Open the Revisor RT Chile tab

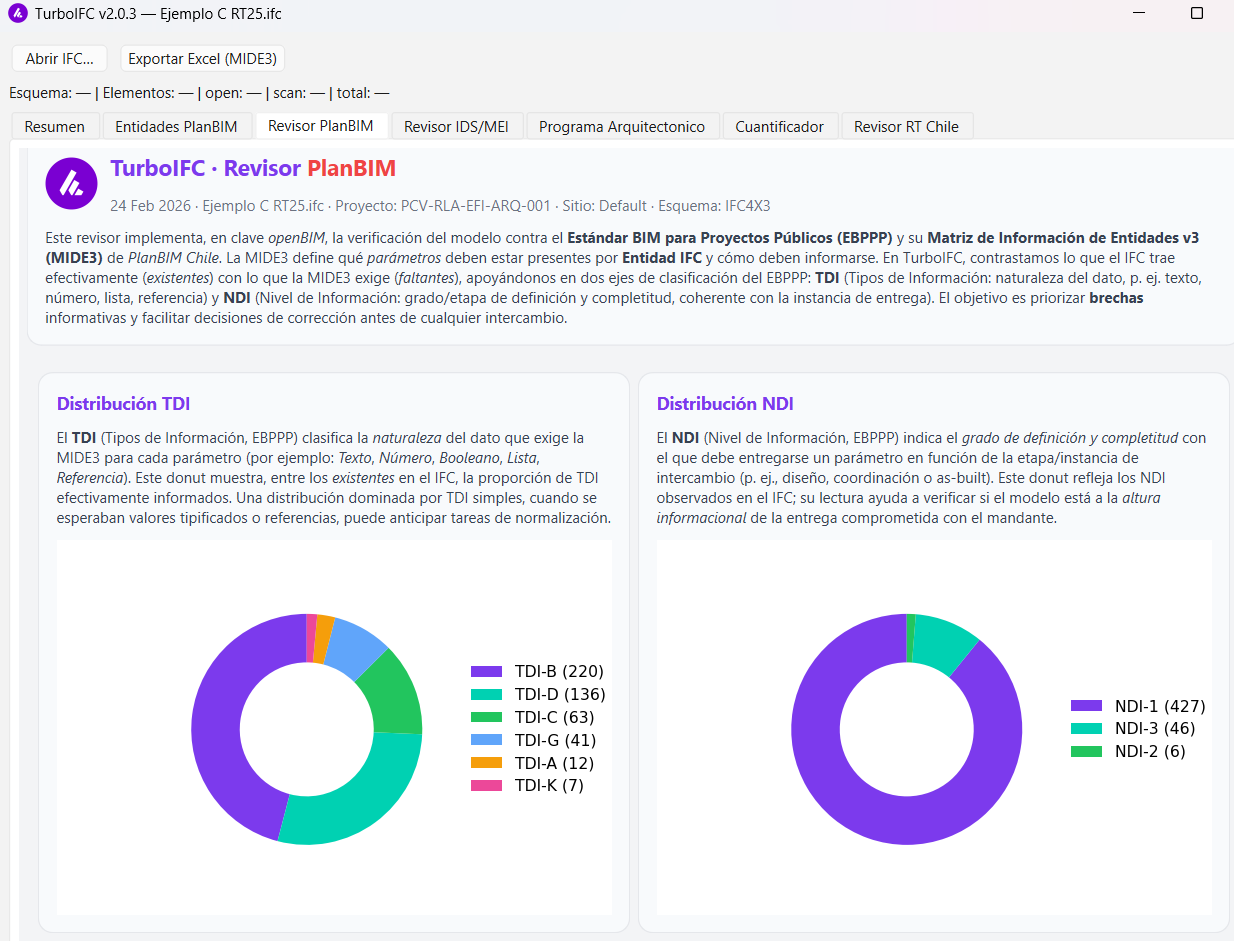906,126
